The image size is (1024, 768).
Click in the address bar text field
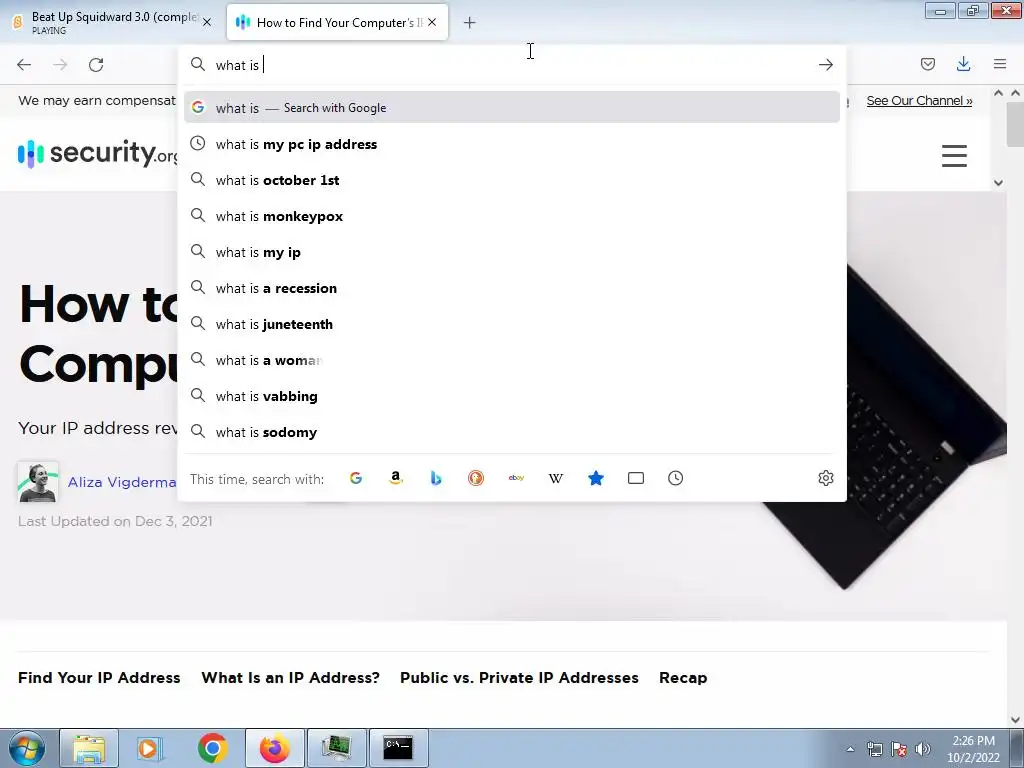point(513,65)
